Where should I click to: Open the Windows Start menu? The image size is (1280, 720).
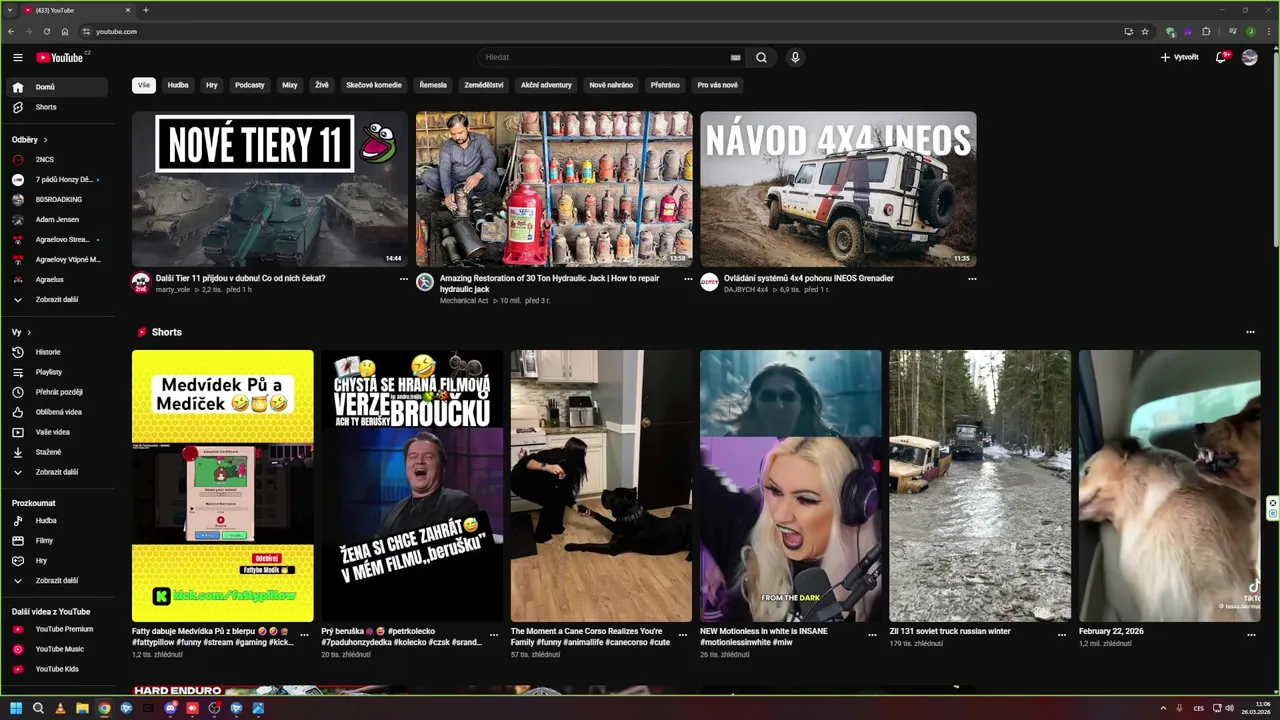[16, 708]
